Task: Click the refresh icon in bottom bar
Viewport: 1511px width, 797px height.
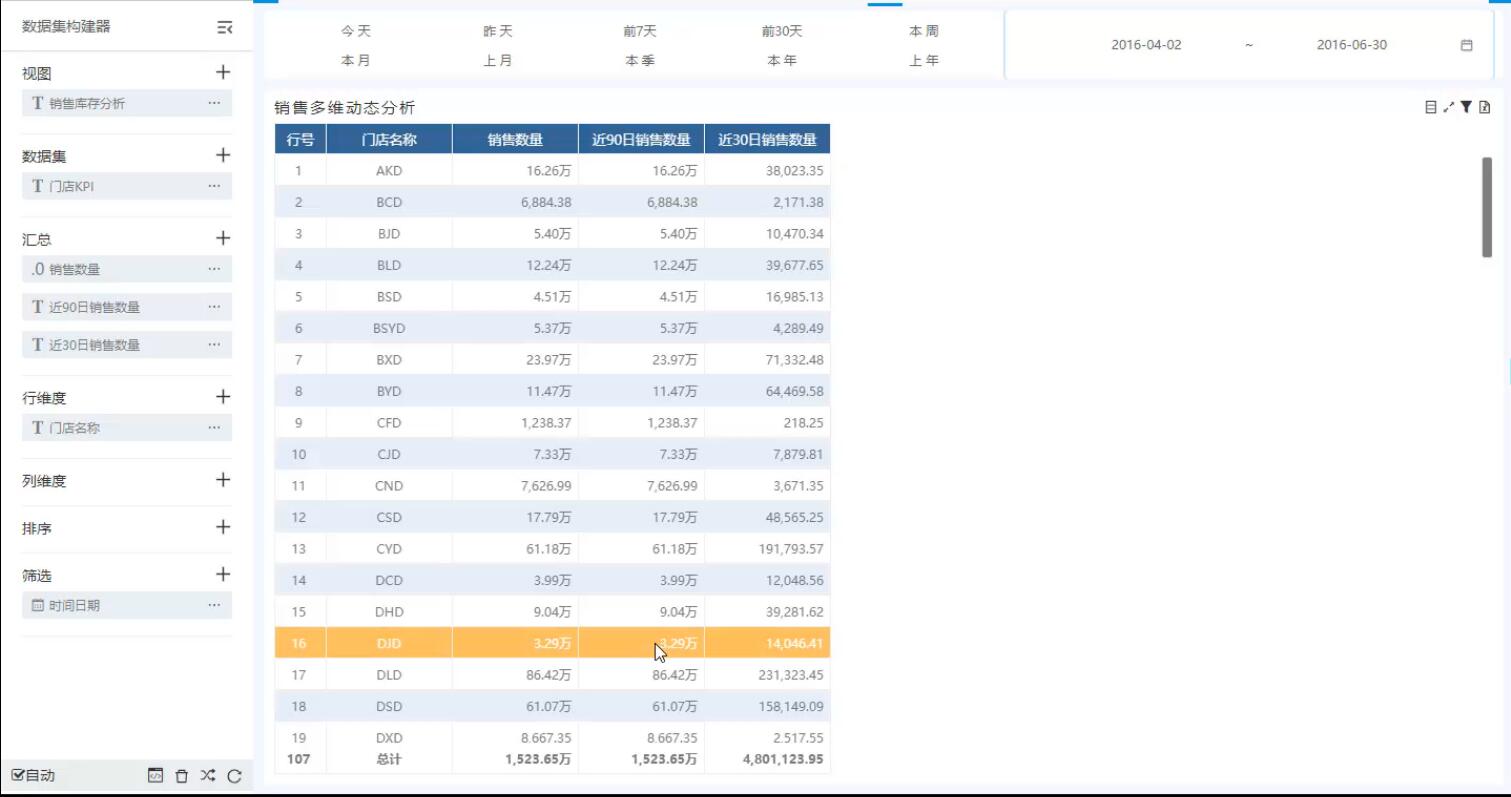Action: click(x=234, y=776)
